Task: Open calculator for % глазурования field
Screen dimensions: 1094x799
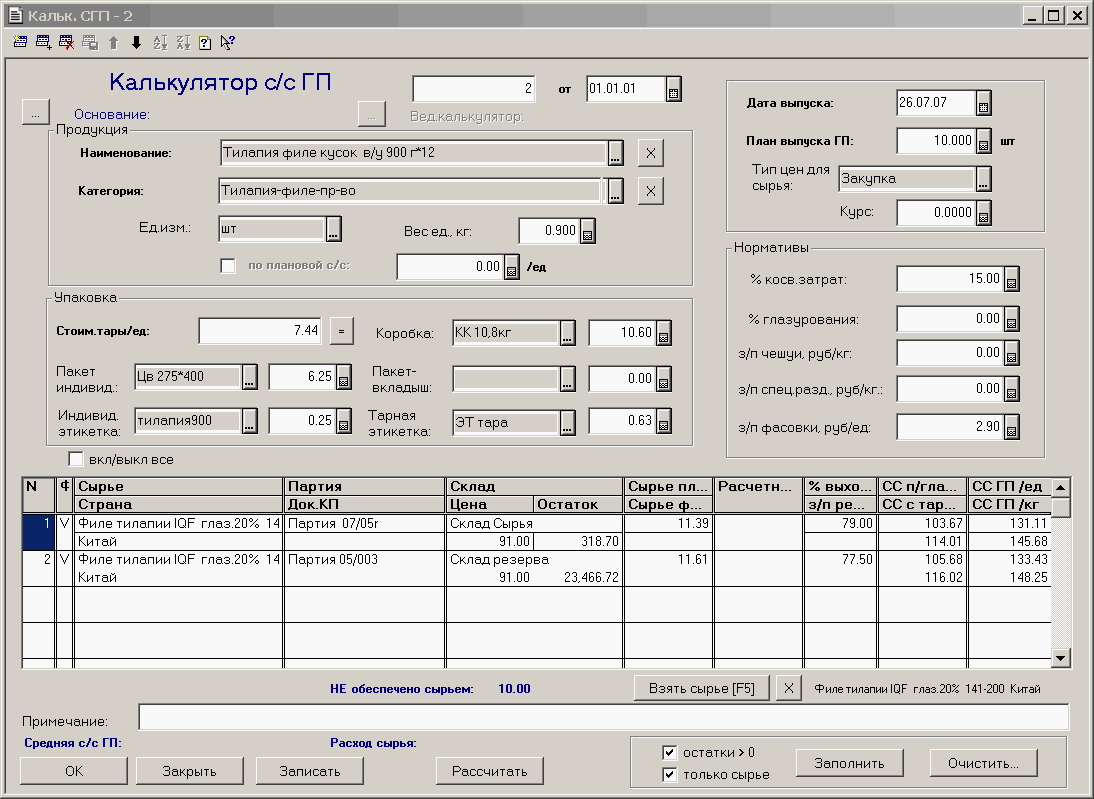Action: 1011,319
